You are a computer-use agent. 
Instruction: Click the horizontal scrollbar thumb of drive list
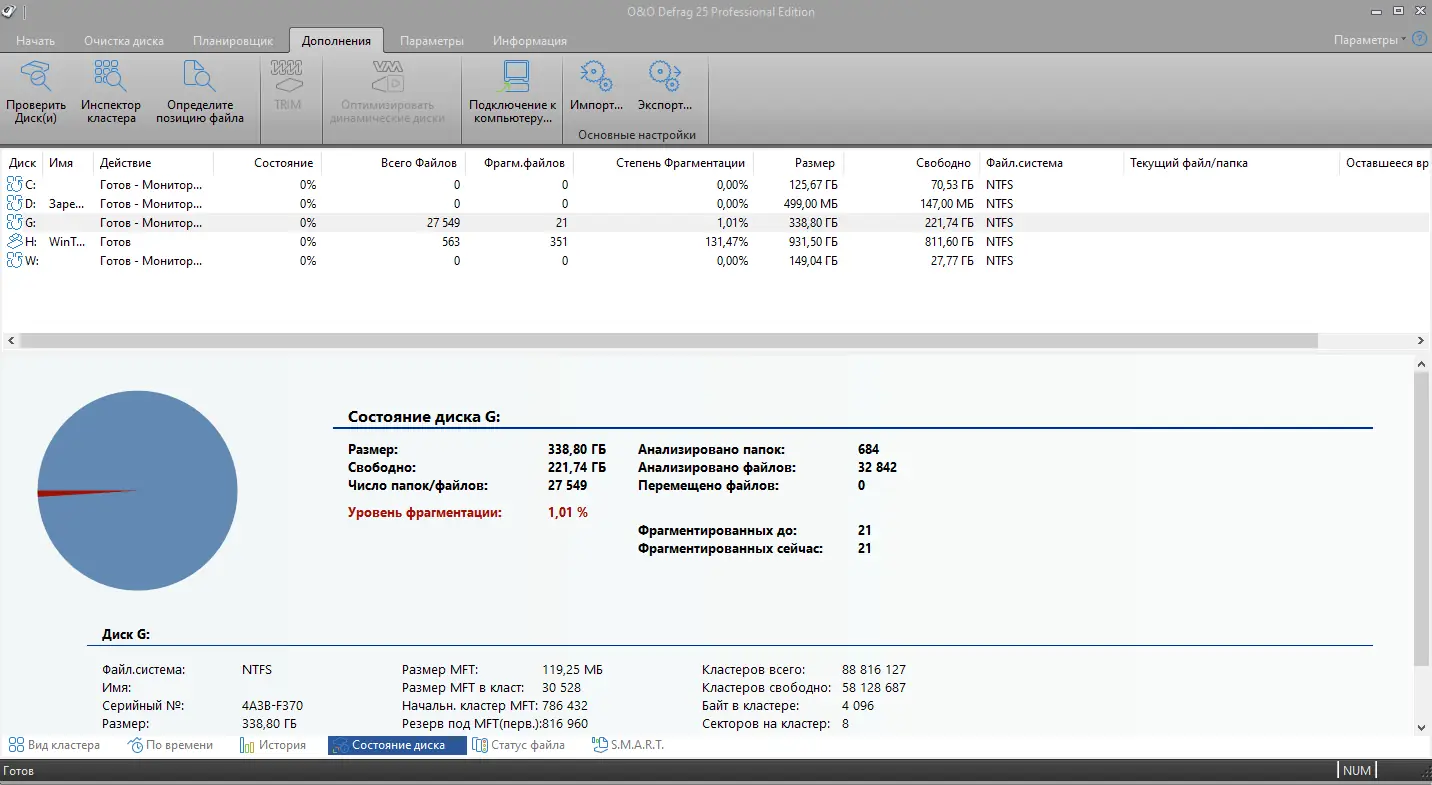click(668, 341)
